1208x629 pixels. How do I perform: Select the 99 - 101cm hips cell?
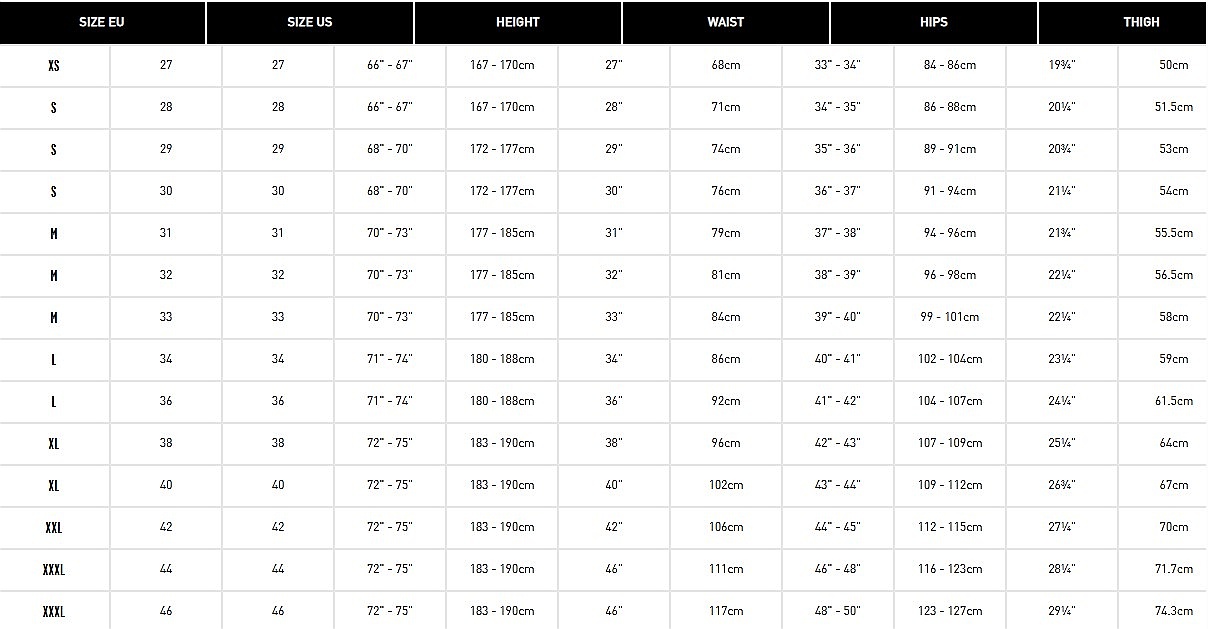coord(950,317)
